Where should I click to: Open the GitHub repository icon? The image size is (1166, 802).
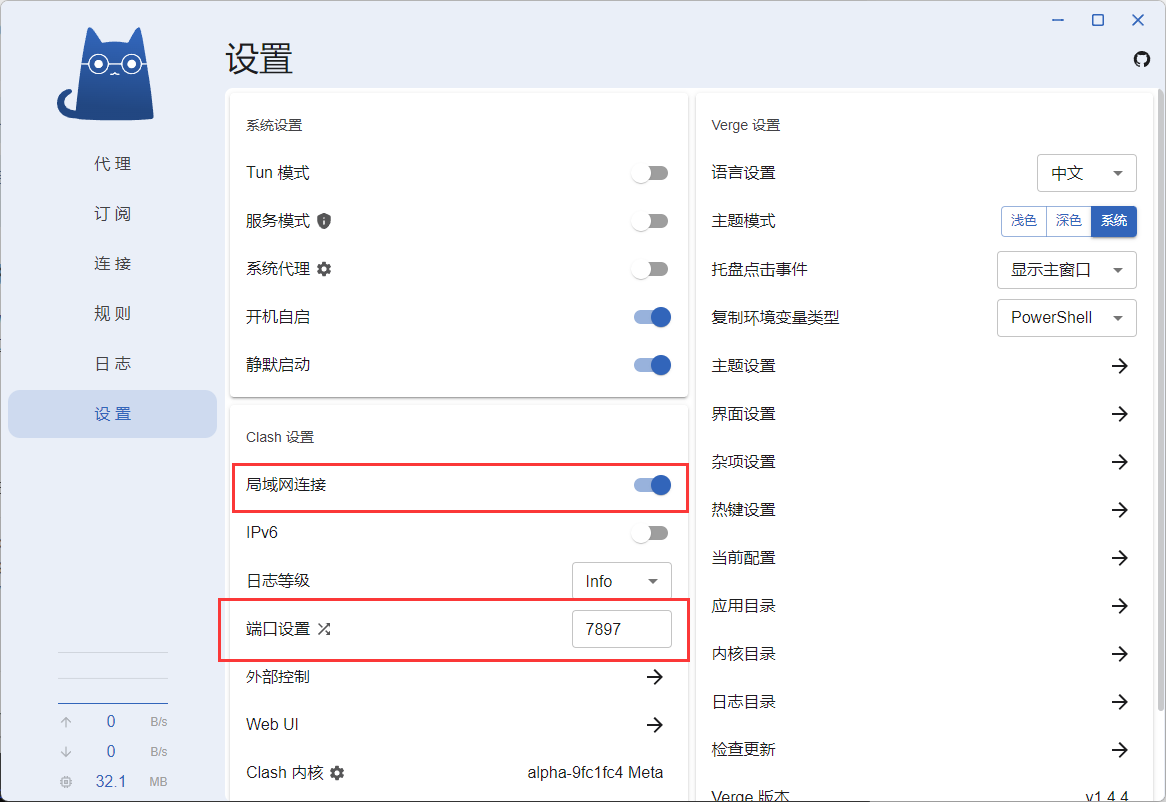pyautogui.click(x=1141, y=59)
